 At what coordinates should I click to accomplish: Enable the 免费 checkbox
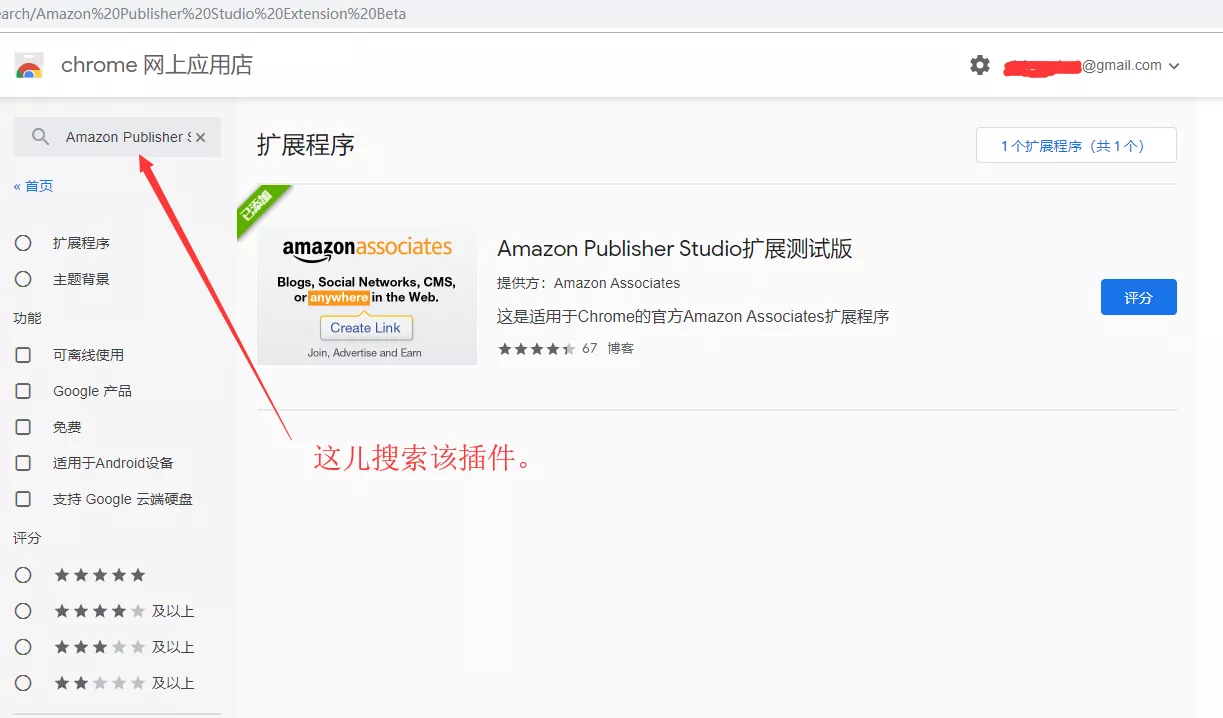pos(23,427)
